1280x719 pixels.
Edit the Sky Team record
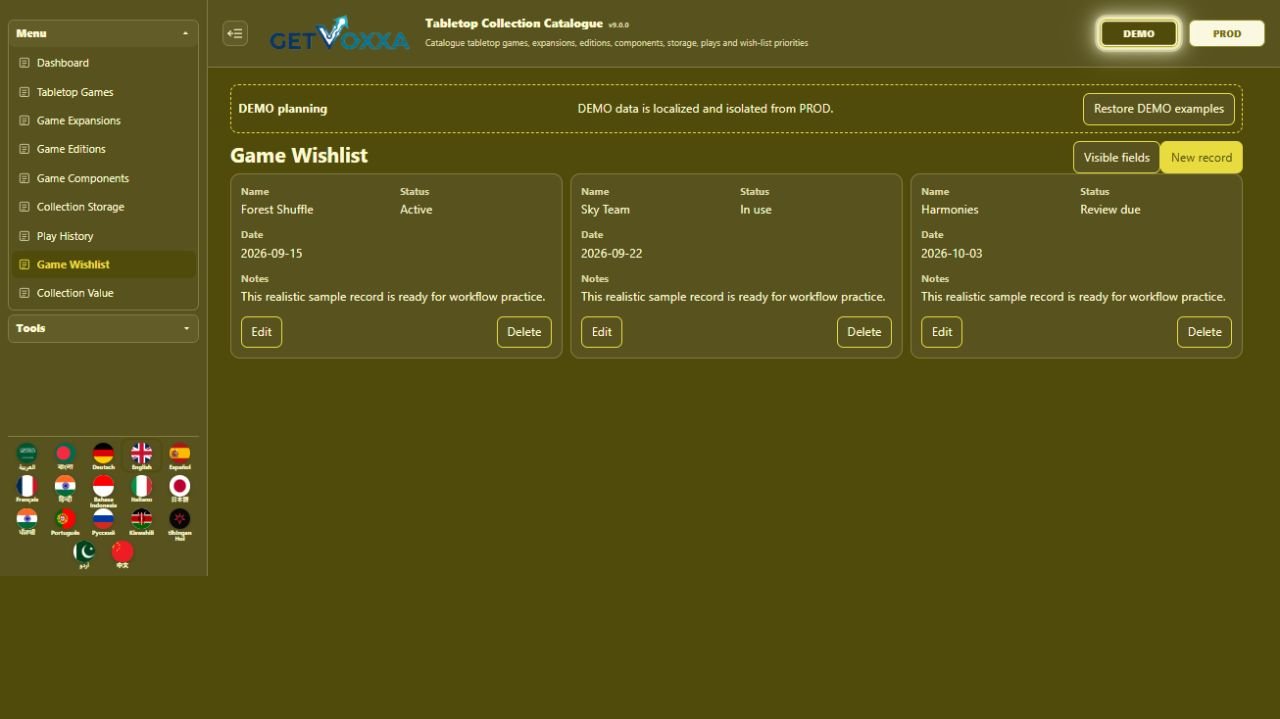click(601, 332)
